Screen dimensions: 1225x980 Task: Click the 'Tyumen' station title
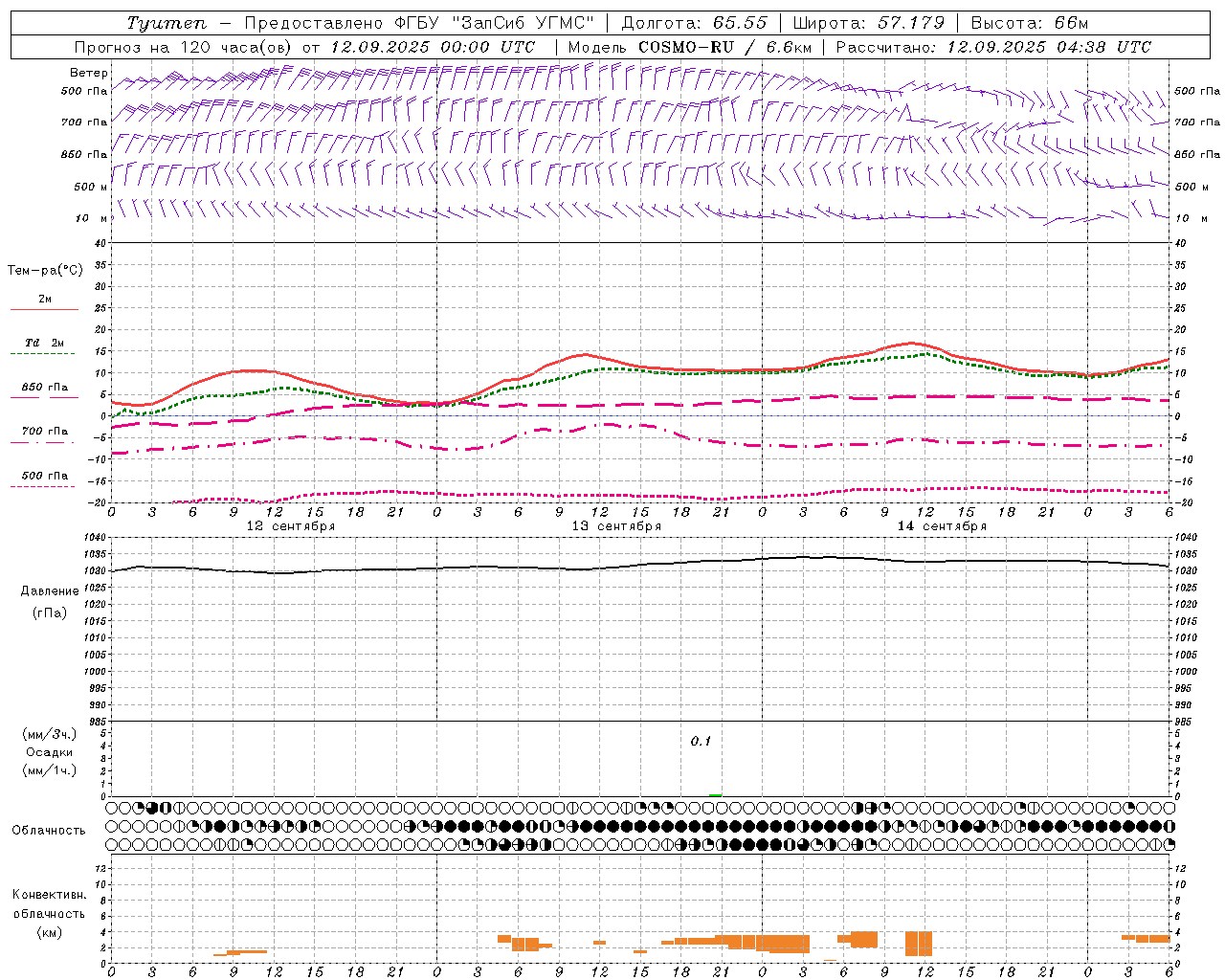(167, 23)
